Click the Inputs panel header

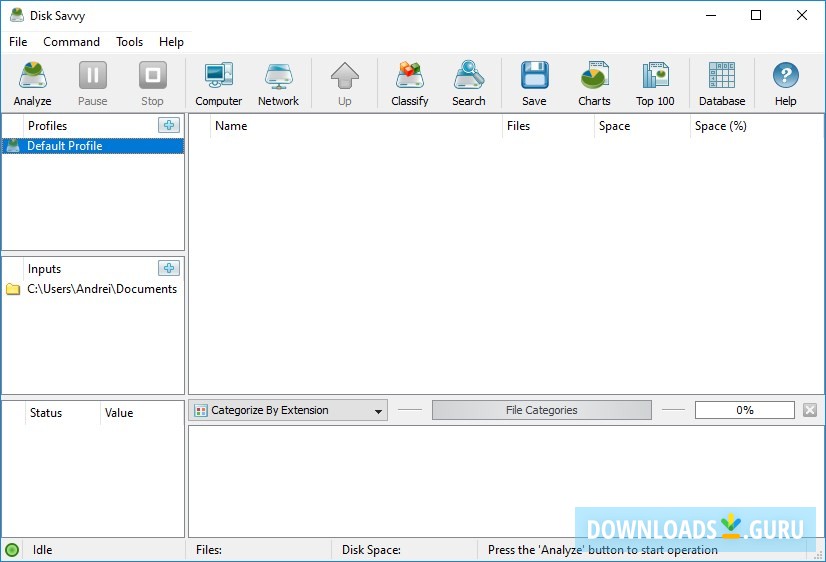[x=44, y=269]
